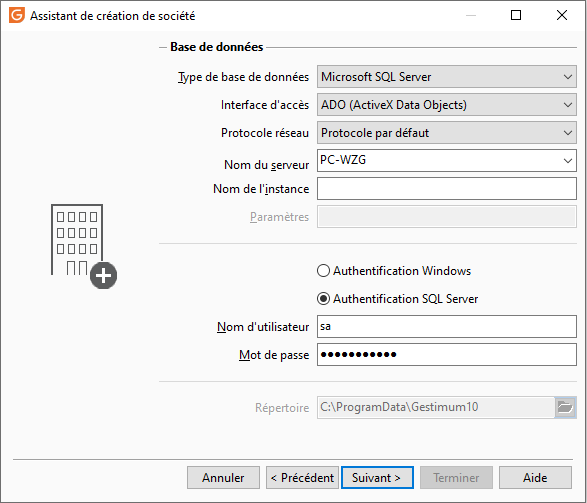
Task: Open the Type de base de données dropdown
Action: point(447,77)
